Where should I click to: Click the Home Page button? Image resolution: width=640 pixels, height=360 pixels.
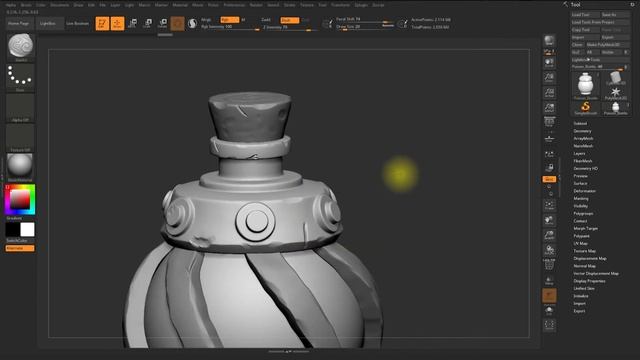[x=19, y=23]
